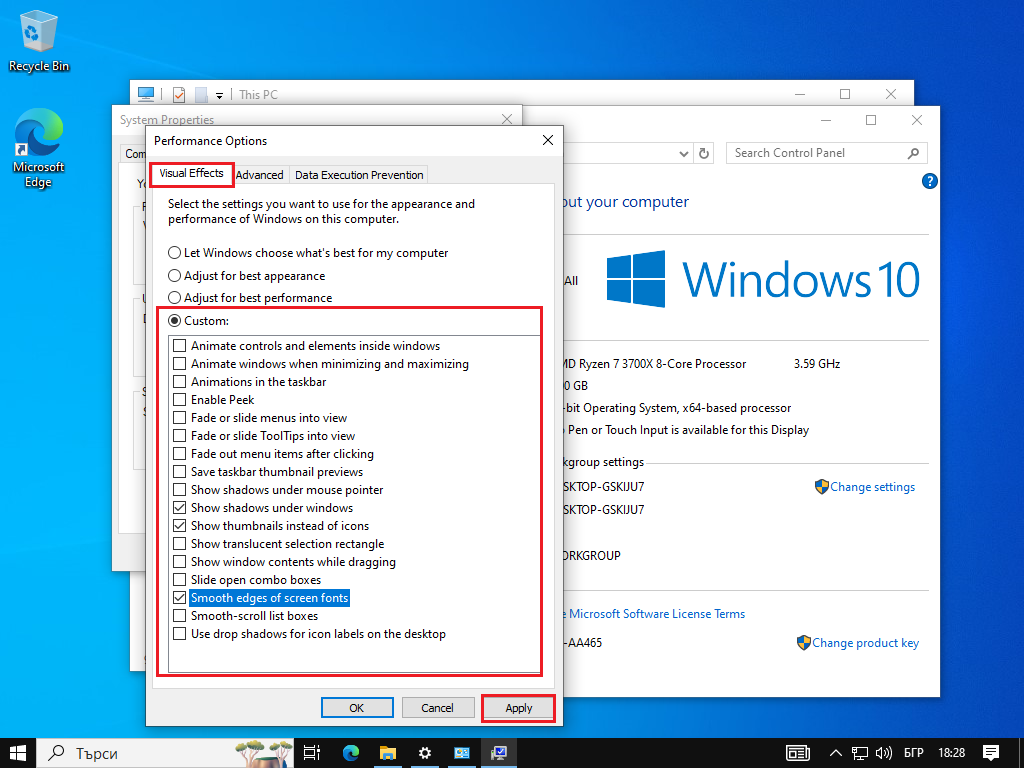Switch to the Visual Effects tab
Viewport: 1024px width, 768px height.
pyautogui.click(x=191, y=174)
